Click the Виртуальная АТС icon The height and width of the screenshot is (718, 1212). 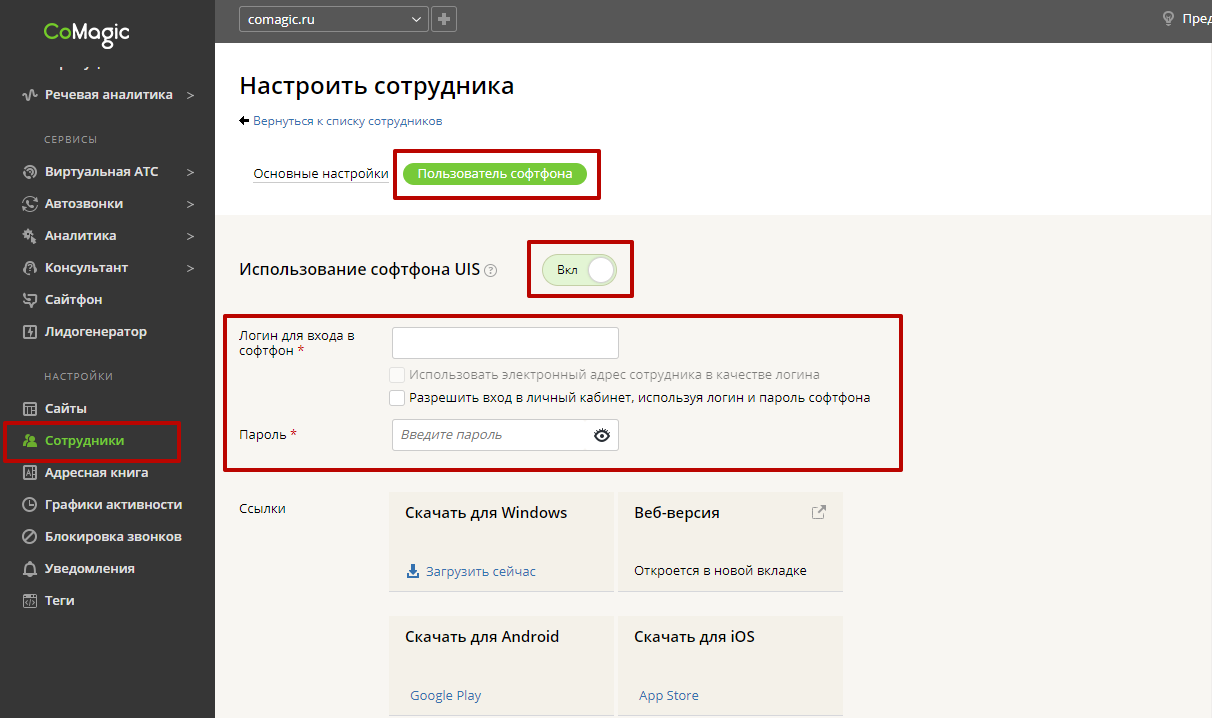pos(30,172)
